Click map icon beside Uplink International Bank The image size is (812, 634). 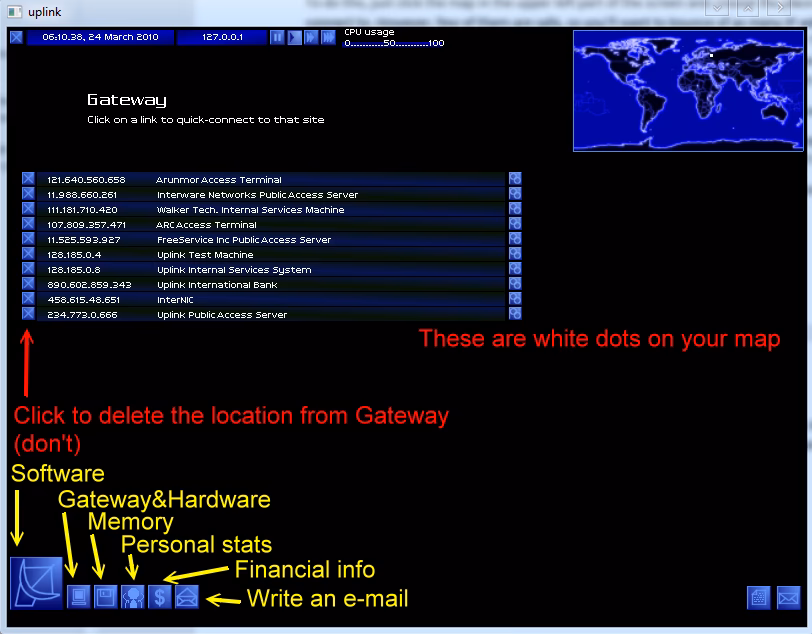pyautogui.click(x=515, y=284)
